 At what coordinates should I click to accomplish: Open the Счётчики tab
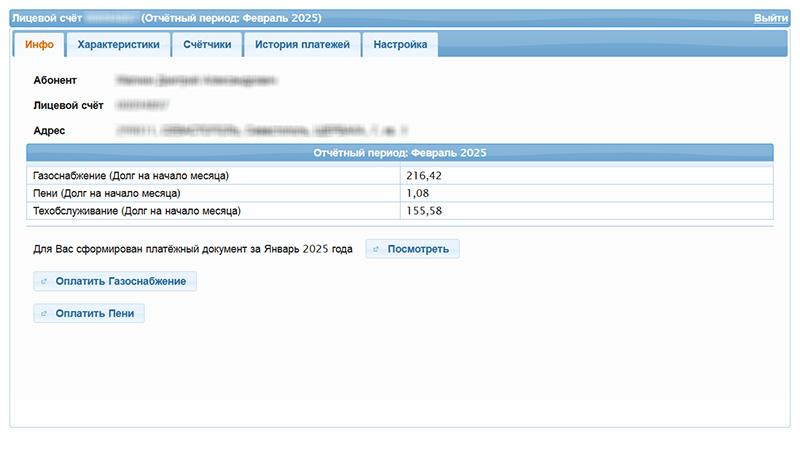pos(207,44)
